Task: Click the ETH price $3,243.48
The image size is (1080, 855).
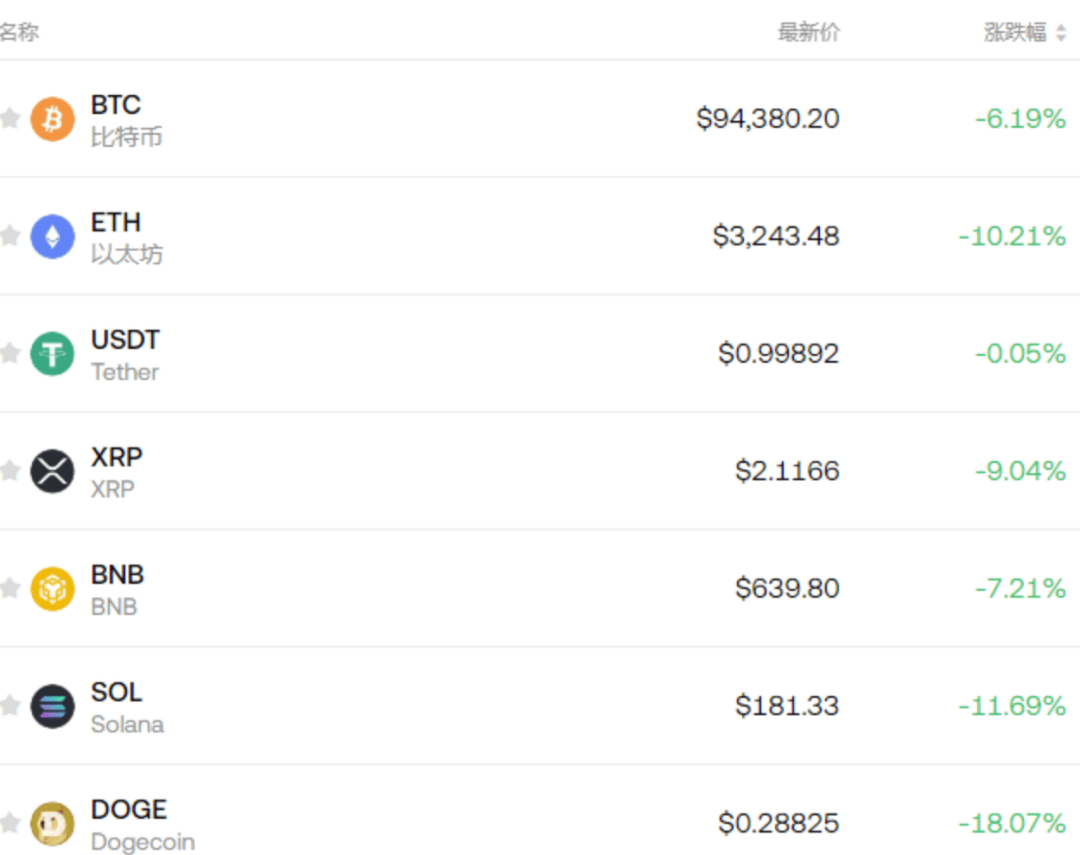Action: click(776, 237)
